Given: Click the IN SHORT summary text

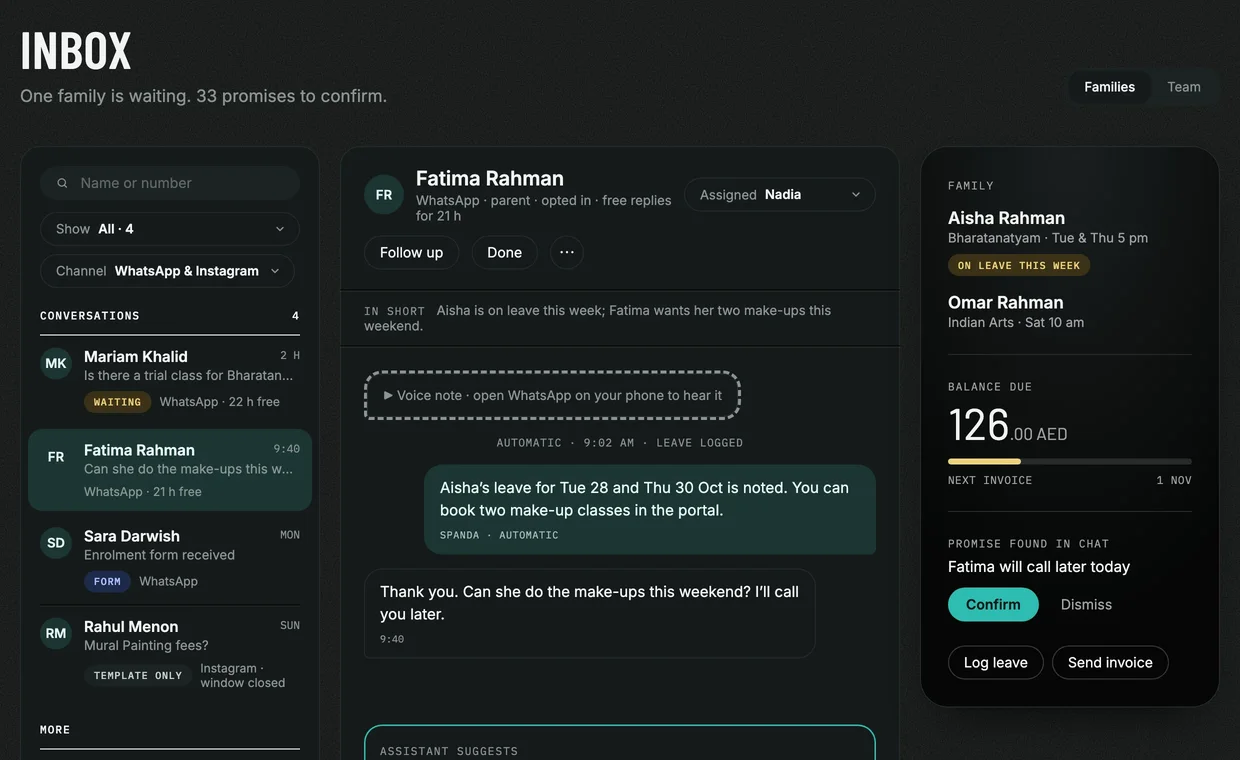Looking at the screenshot, I should (598, 318).
